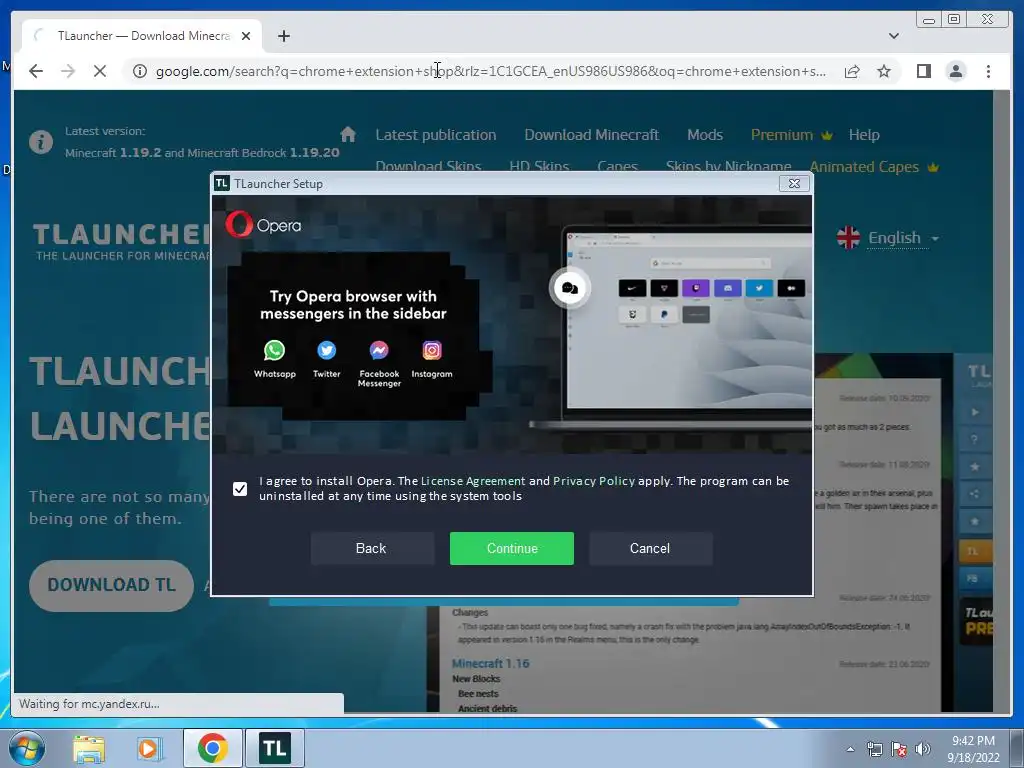Open the Help menu item
This screenshot has width=1024, height=768.
(x=864, y=135)
